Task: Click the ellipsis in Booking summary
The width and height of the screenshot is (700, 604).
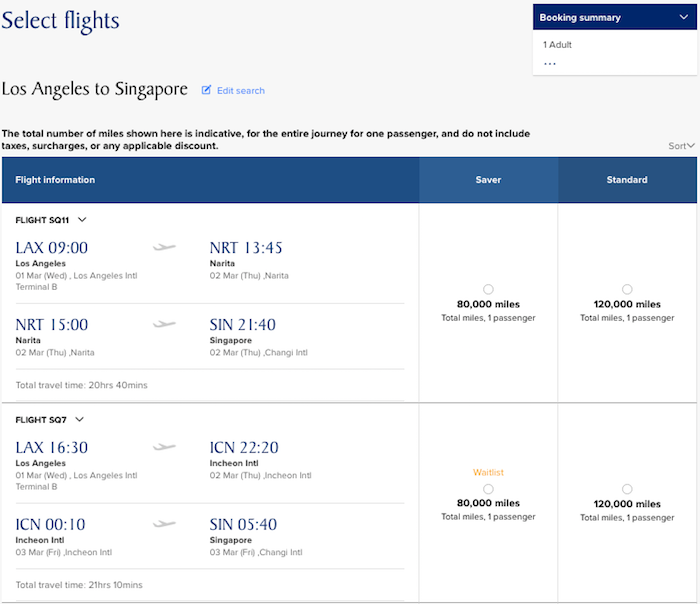Action: click(549, 63)
